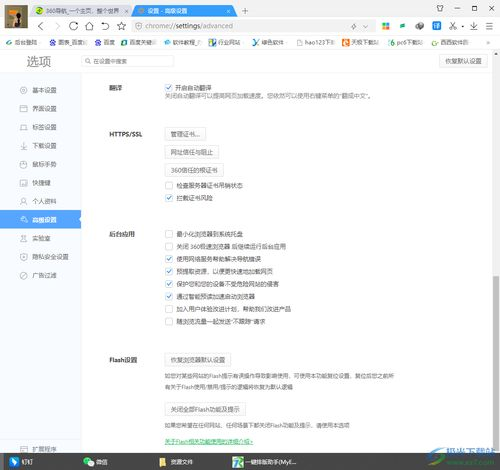Click the skin/shirt icon in the title bar
This screenshot has width=500, height=470.
(440, 8)
